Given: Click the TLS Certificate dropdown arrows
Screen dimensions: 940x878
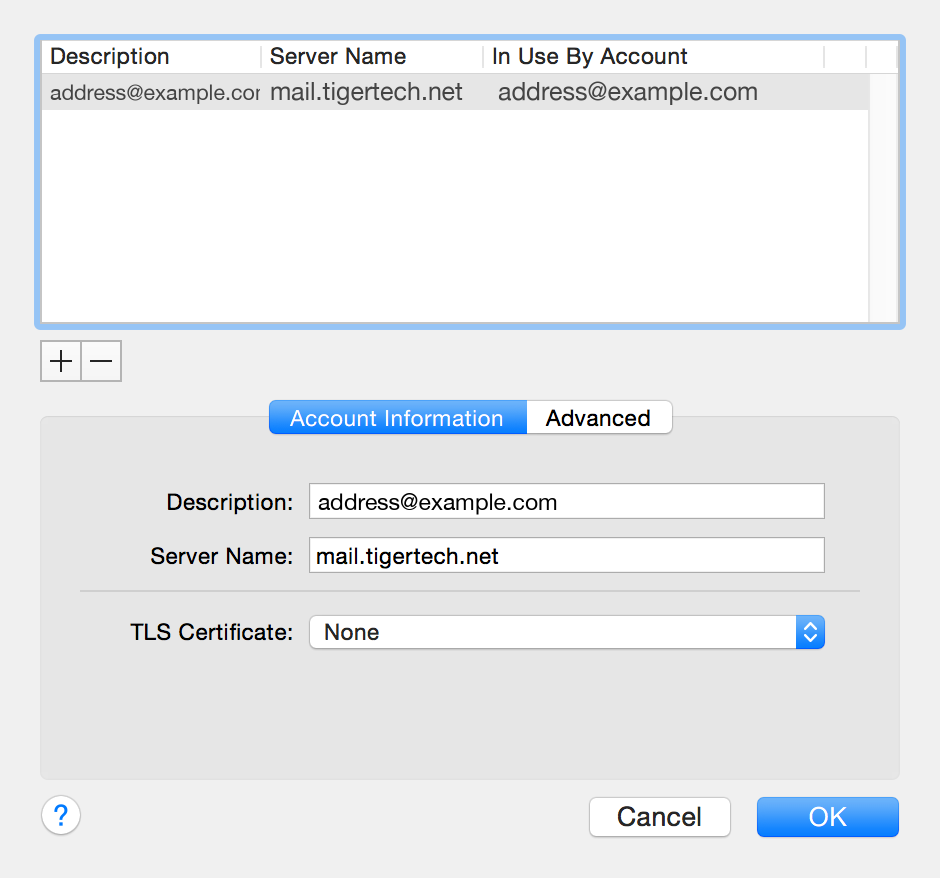Looking at the screenshot, I should [811, 632].
